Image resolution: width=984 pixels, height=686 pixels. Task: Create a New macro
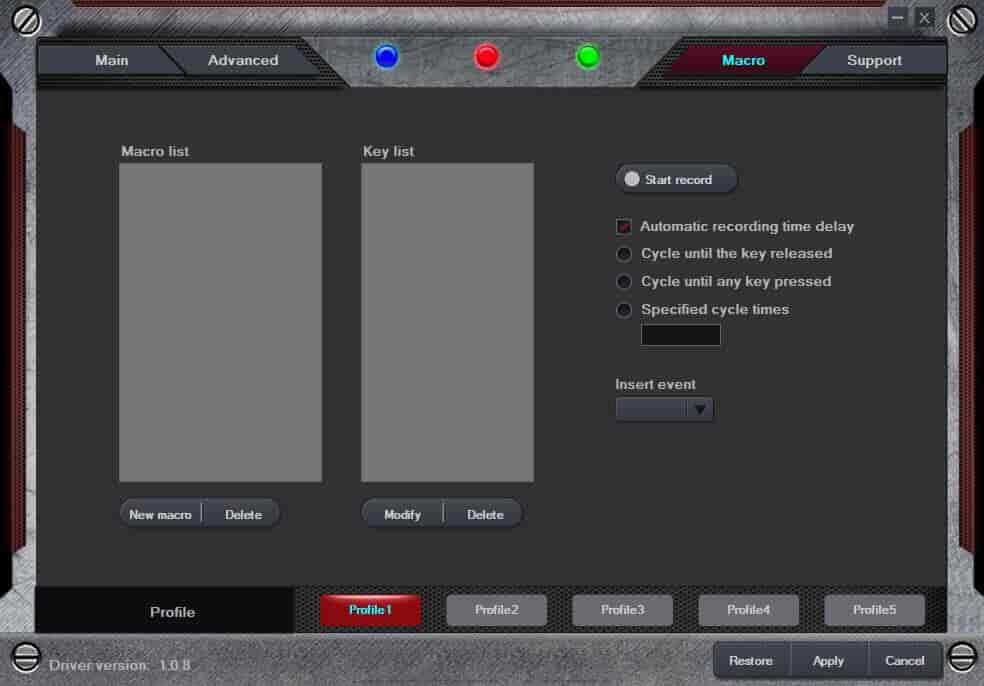(160, 515)
